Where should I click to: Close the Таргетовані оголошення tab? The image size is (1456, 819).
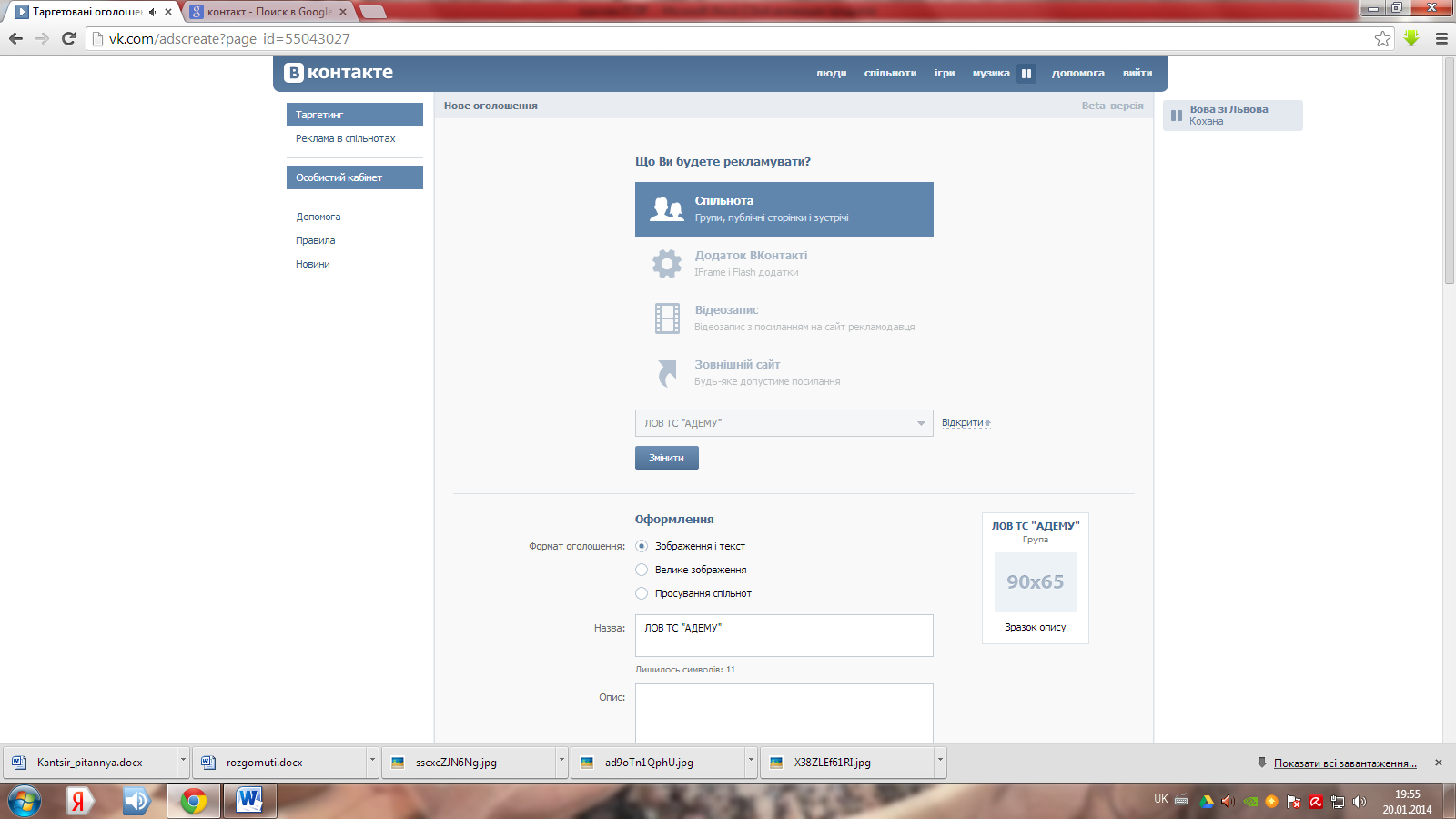(168, 12)
